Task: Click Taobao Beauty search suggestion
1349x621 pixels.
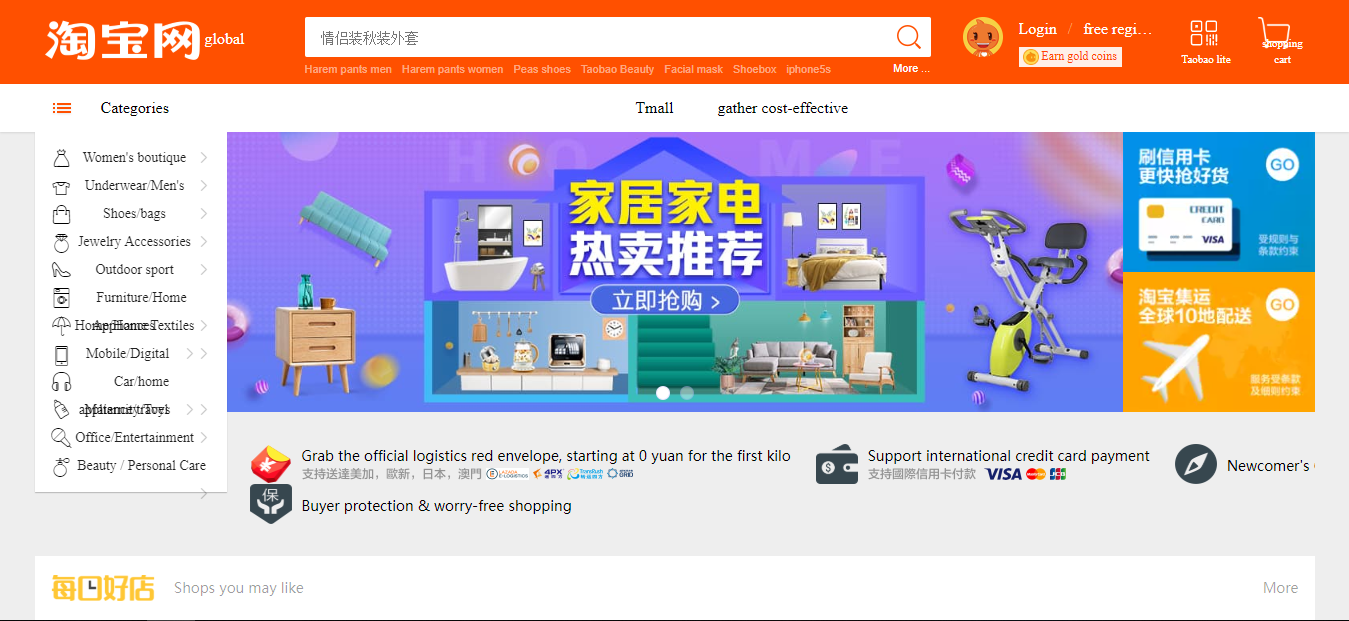Action: (617, 69)
